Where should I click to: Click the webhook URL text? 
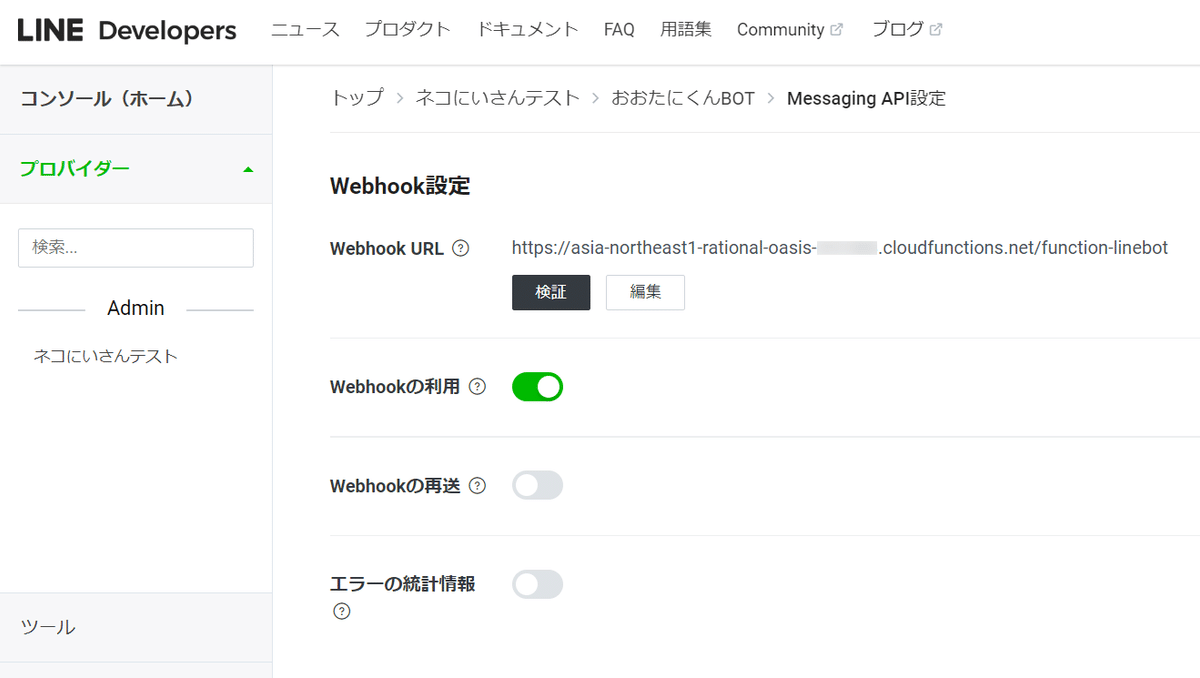[x=840, y=248]
